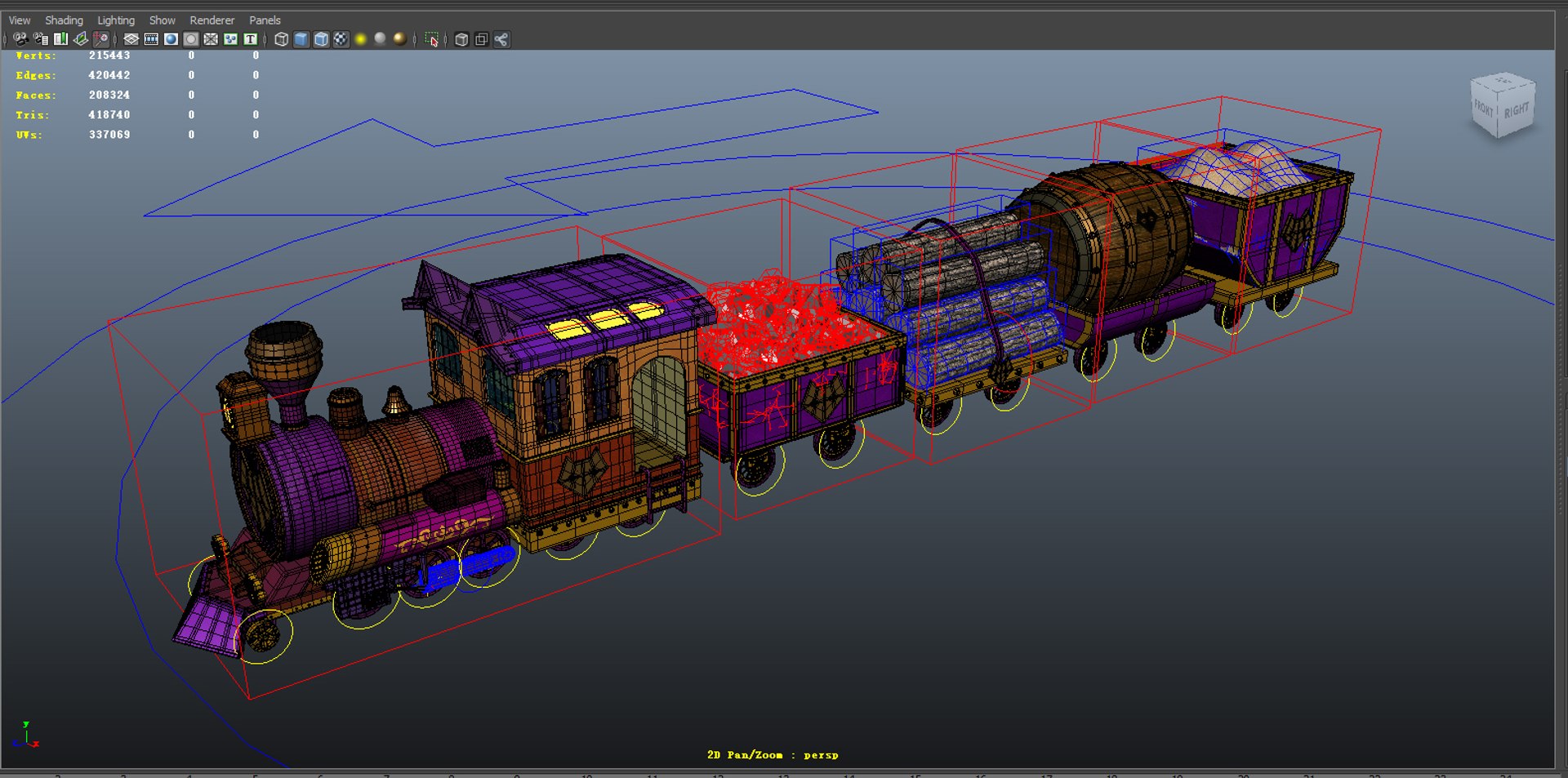Toggle the Safe Title T icon
This screenshot has height=778, width=1568.
[x=251, y=39]
